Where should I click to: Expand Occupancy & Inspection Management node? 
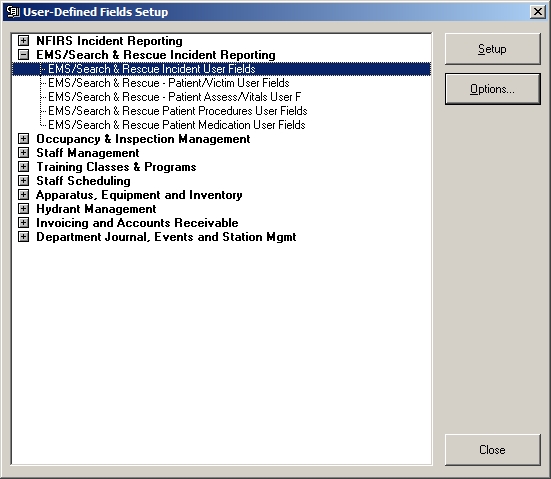tap(24, 139)
